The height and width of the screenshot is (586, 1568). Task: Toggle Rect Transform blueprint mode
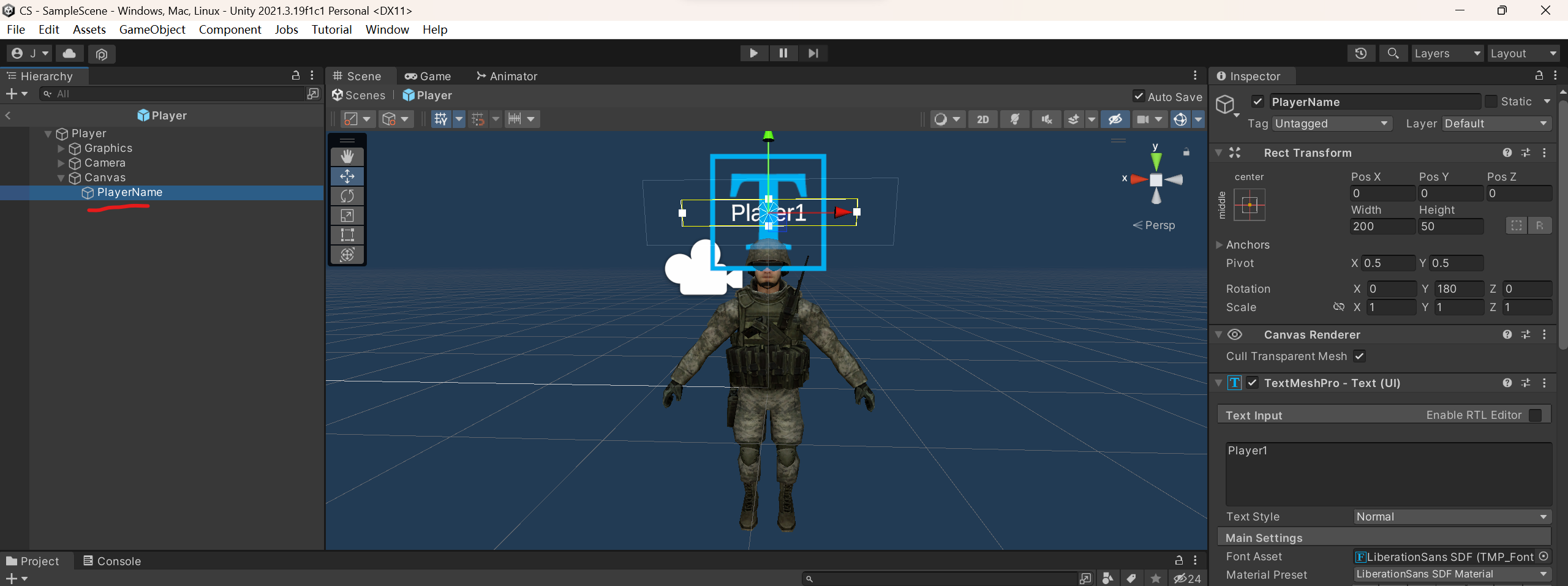[1516, 226]
